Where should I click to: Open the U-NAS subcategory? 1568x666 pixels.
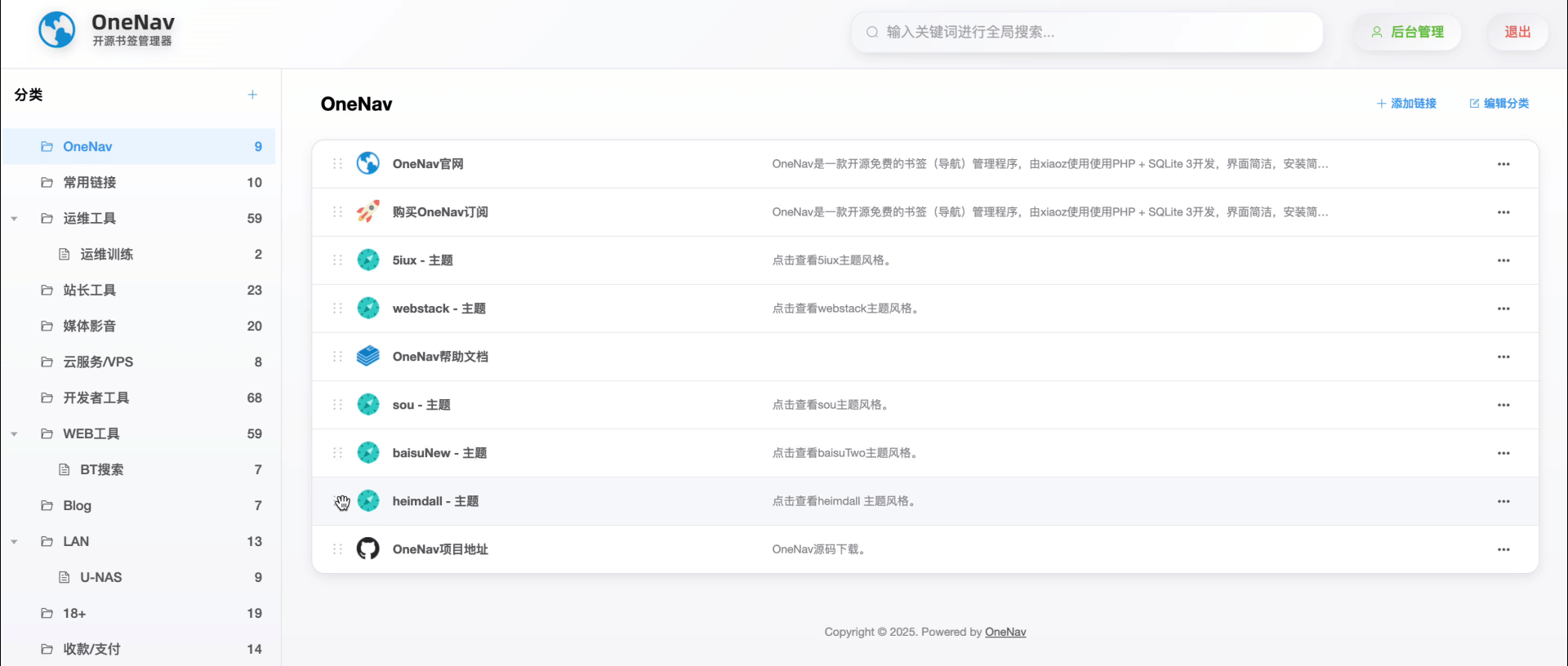click(x=139, y=577)
